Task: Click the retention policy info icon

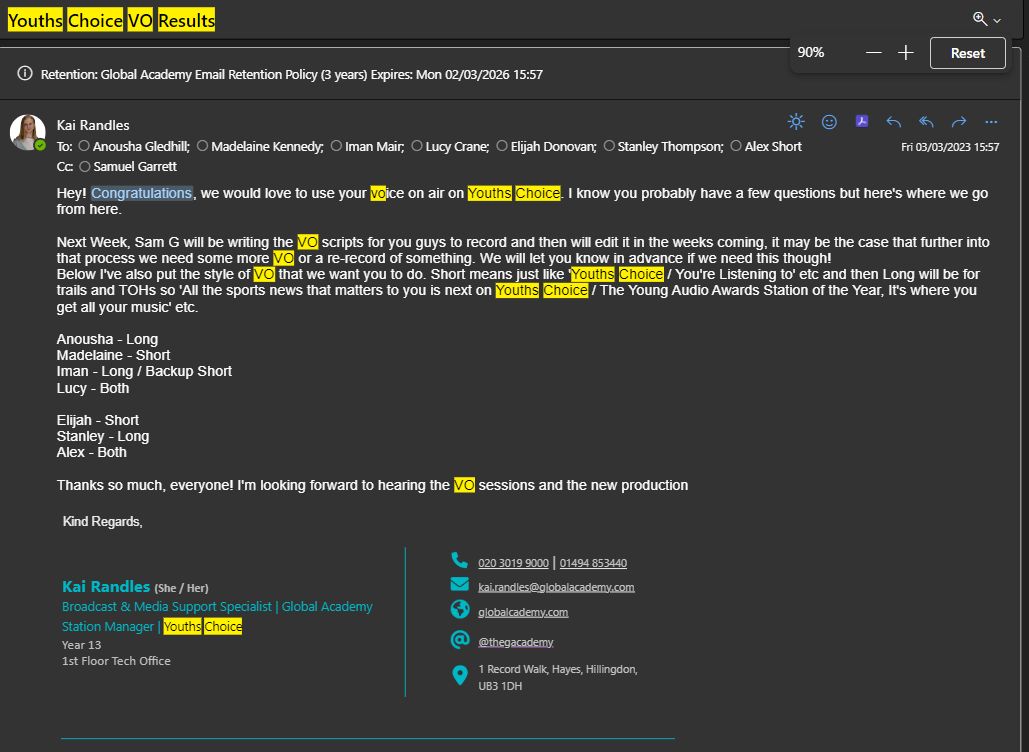Action: point(25,74)
